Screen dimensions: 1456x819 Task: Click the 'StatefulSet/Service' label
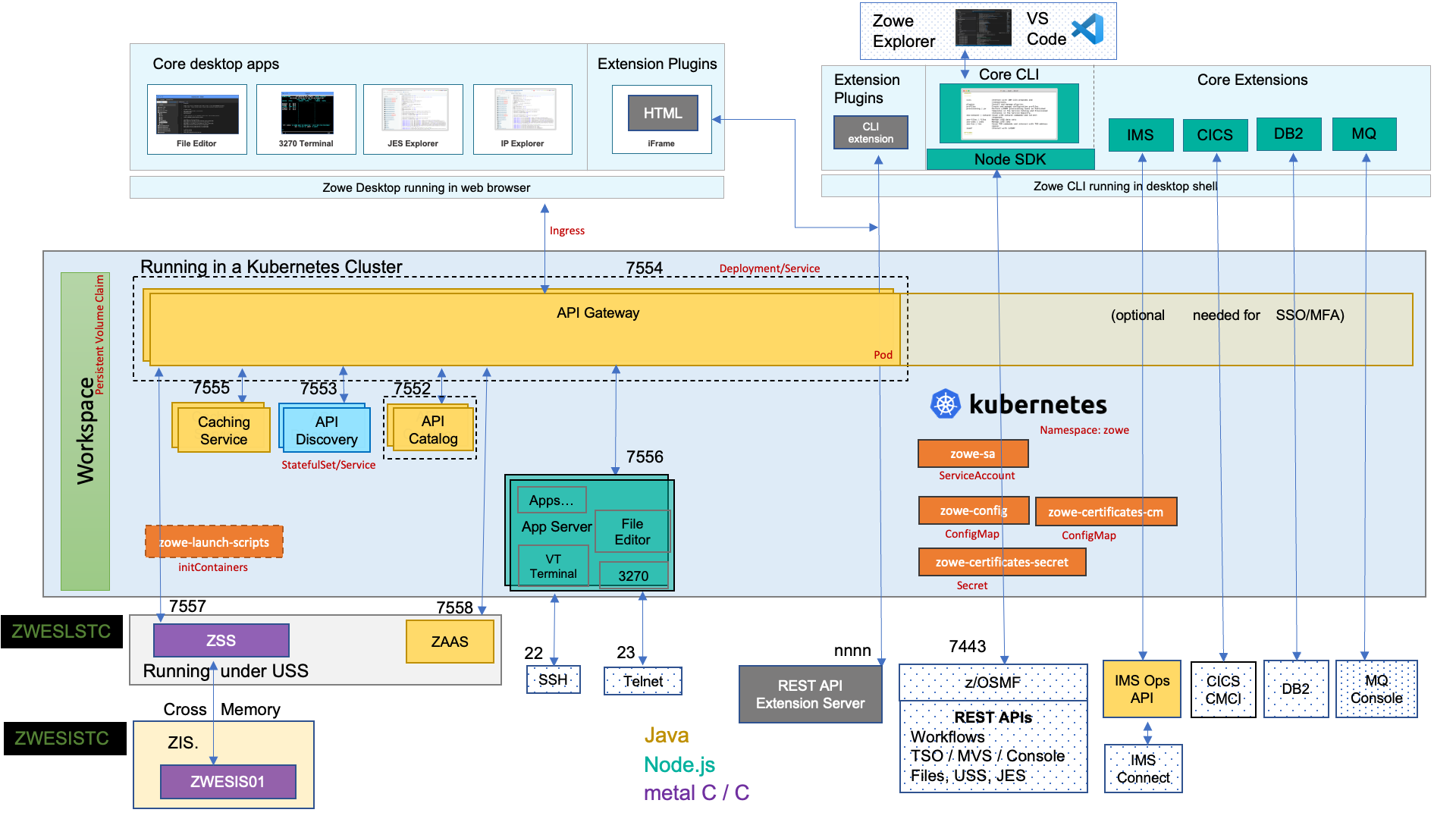(x=328, y=465)
